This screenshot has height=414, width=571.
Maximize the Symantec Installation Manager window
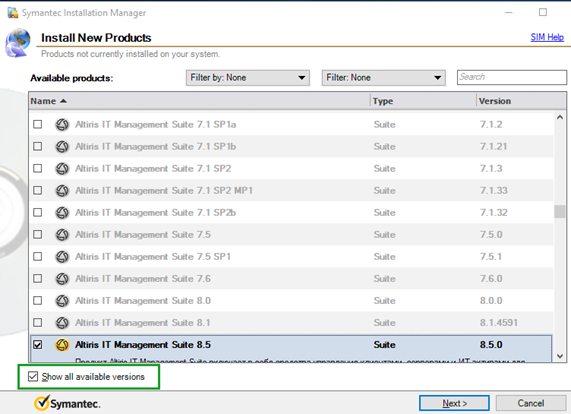(x=543, y=12)
